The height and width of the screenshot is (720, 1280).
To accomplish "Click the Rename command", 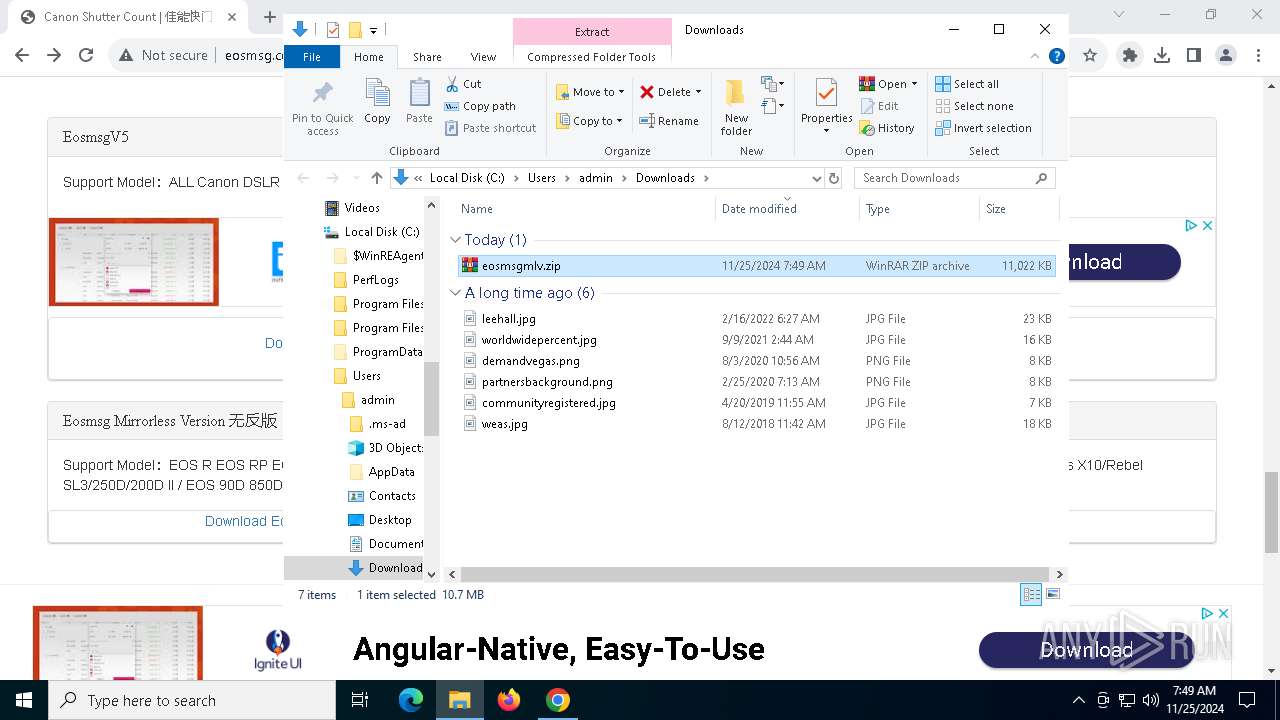I will click(x=669, y=121).
